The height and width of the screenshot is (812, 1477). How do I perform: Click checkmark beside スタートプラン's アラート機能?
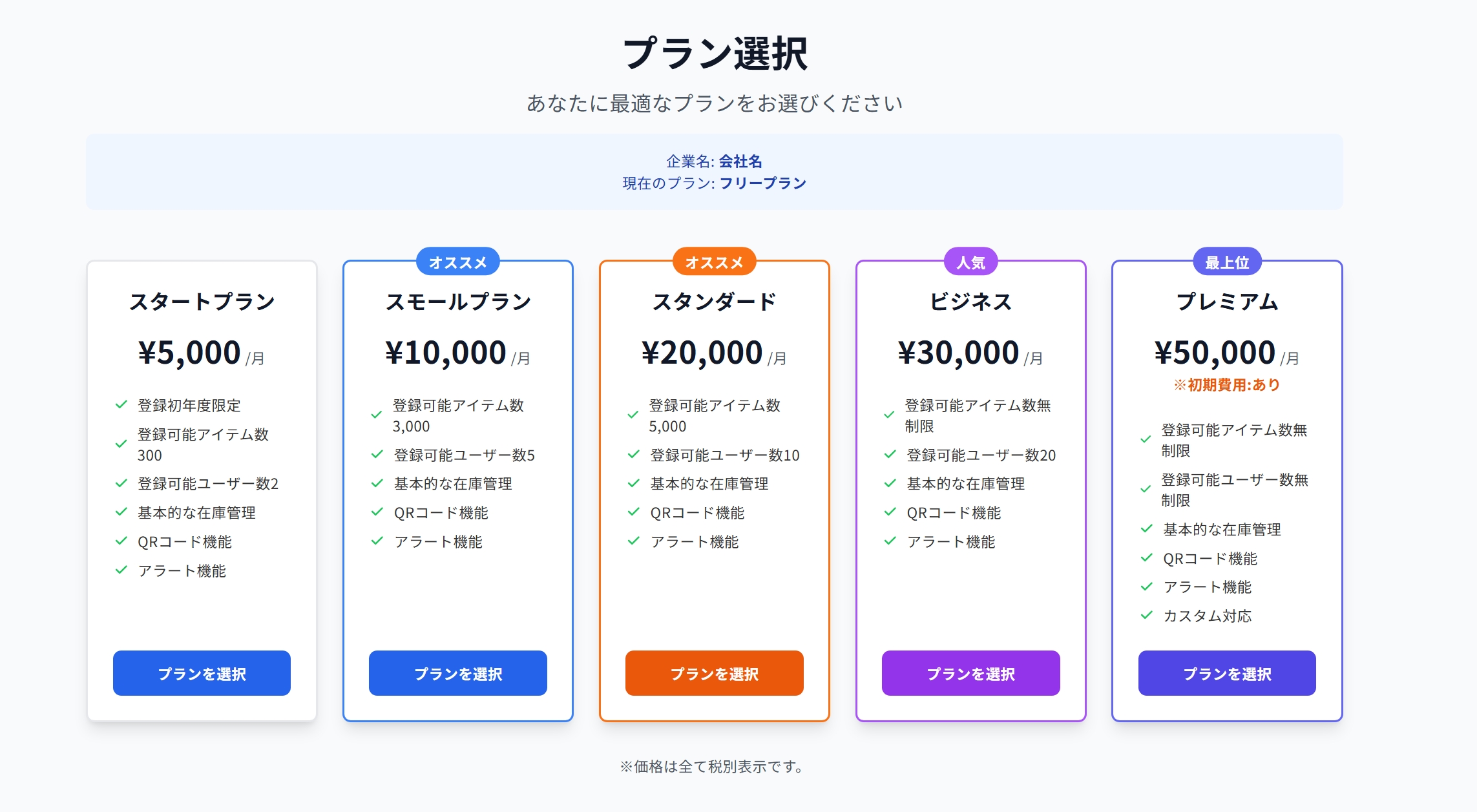[121, 570]
